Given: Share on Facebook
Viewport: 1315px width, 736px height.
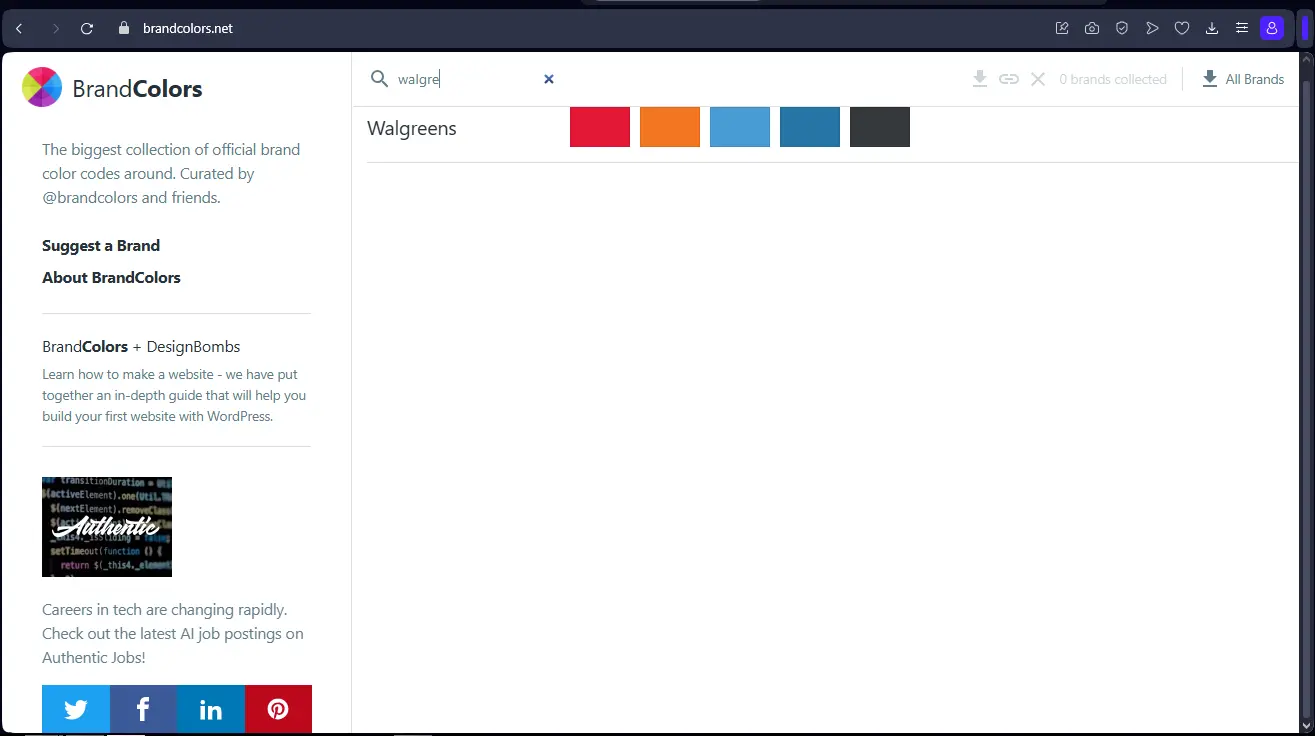Looking at the screenshot, I should point(143,709).
